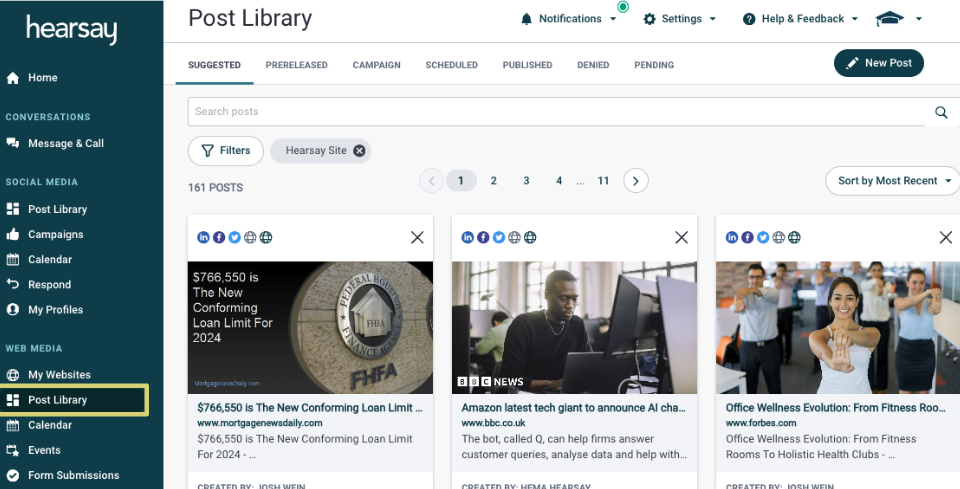Open My Websites

tap(48, 375)
